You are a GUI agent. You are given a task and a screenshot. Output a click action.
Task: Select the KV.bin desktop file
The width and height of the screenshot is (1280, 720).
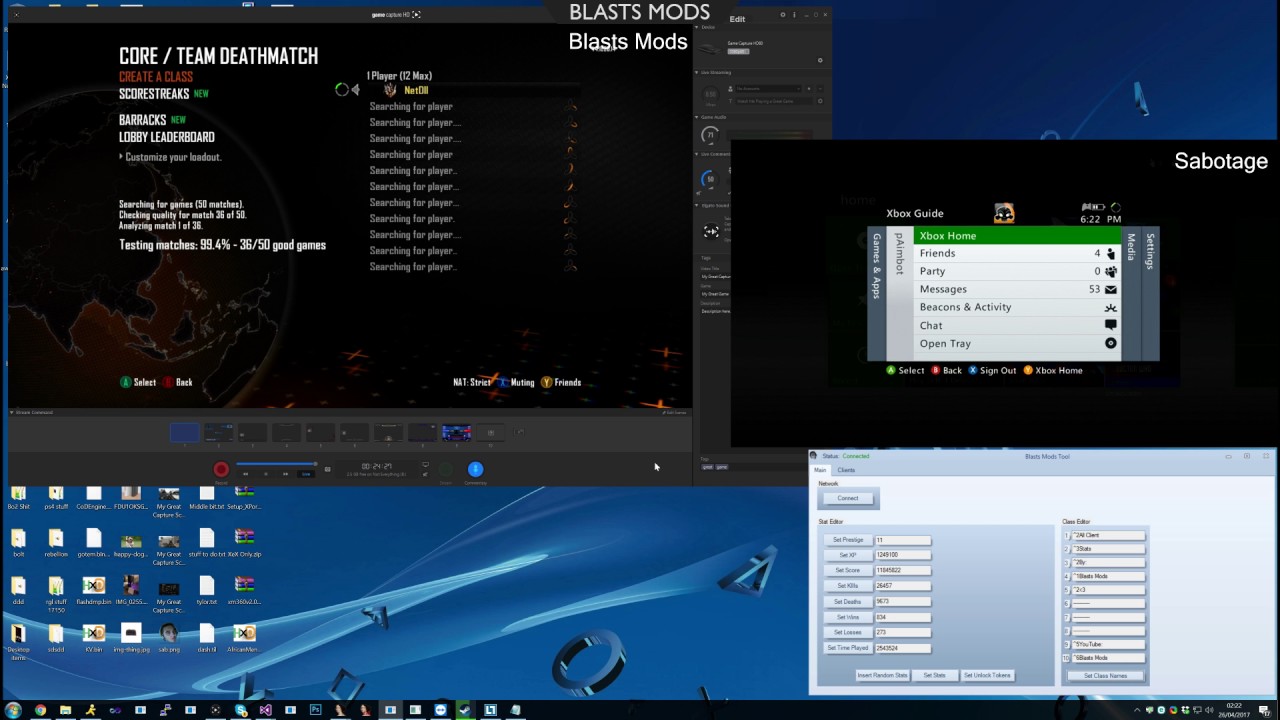coord(94,639)
